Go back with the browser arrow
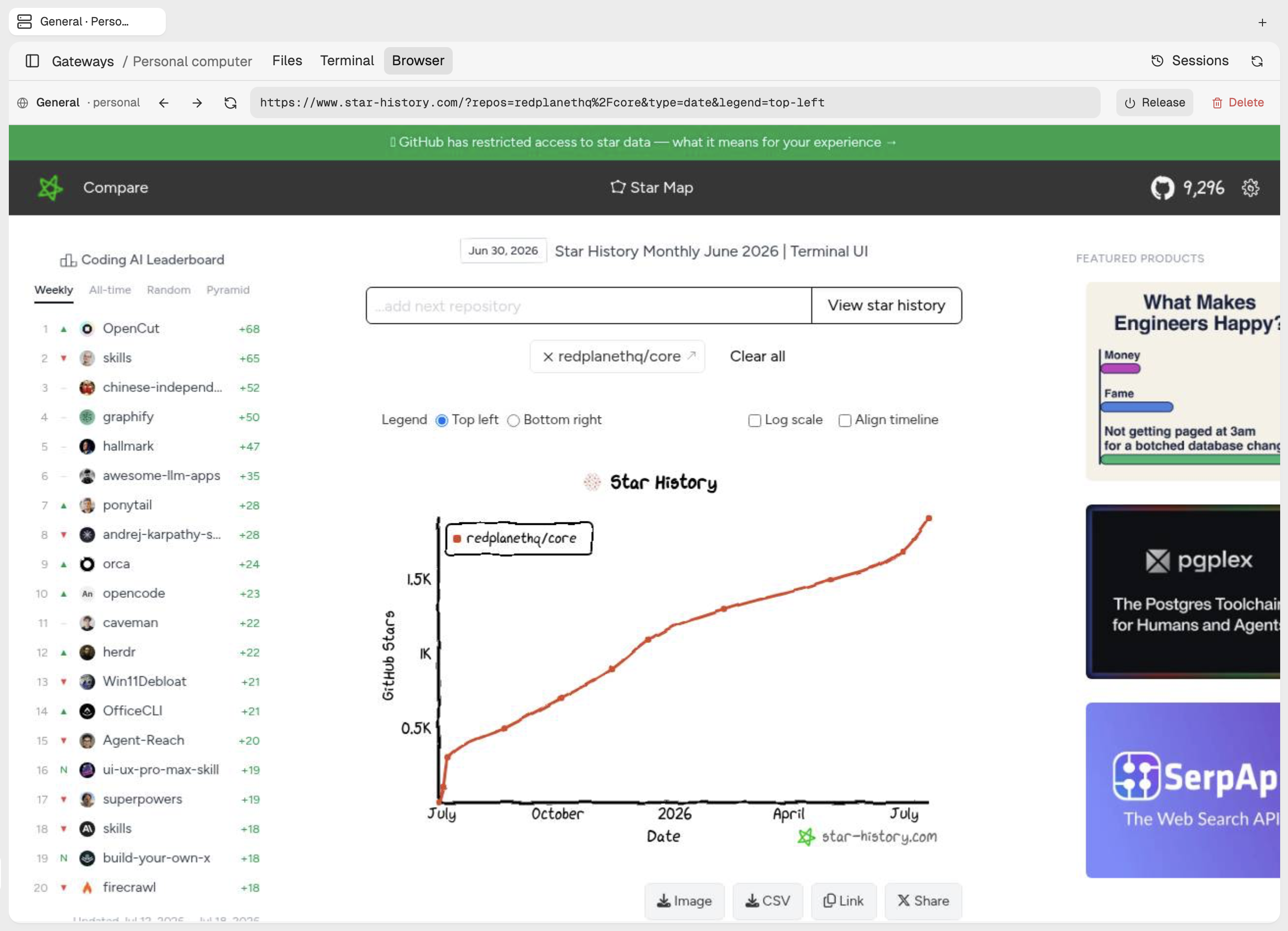The image size is (1288, 931). 163,103
